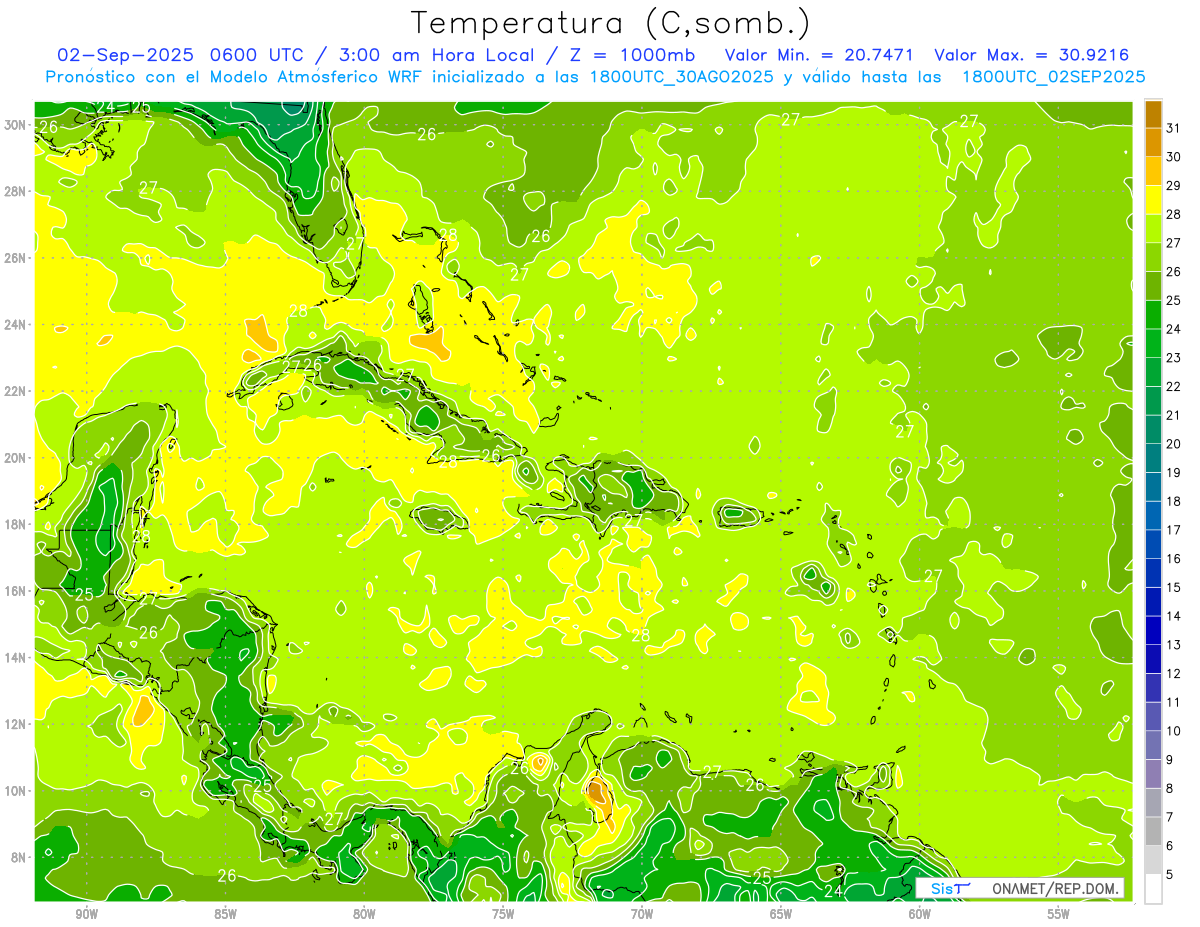Click the colorbar value "12"
This screenshot has height=927, width=1200.
click(x=1174, y=673)
